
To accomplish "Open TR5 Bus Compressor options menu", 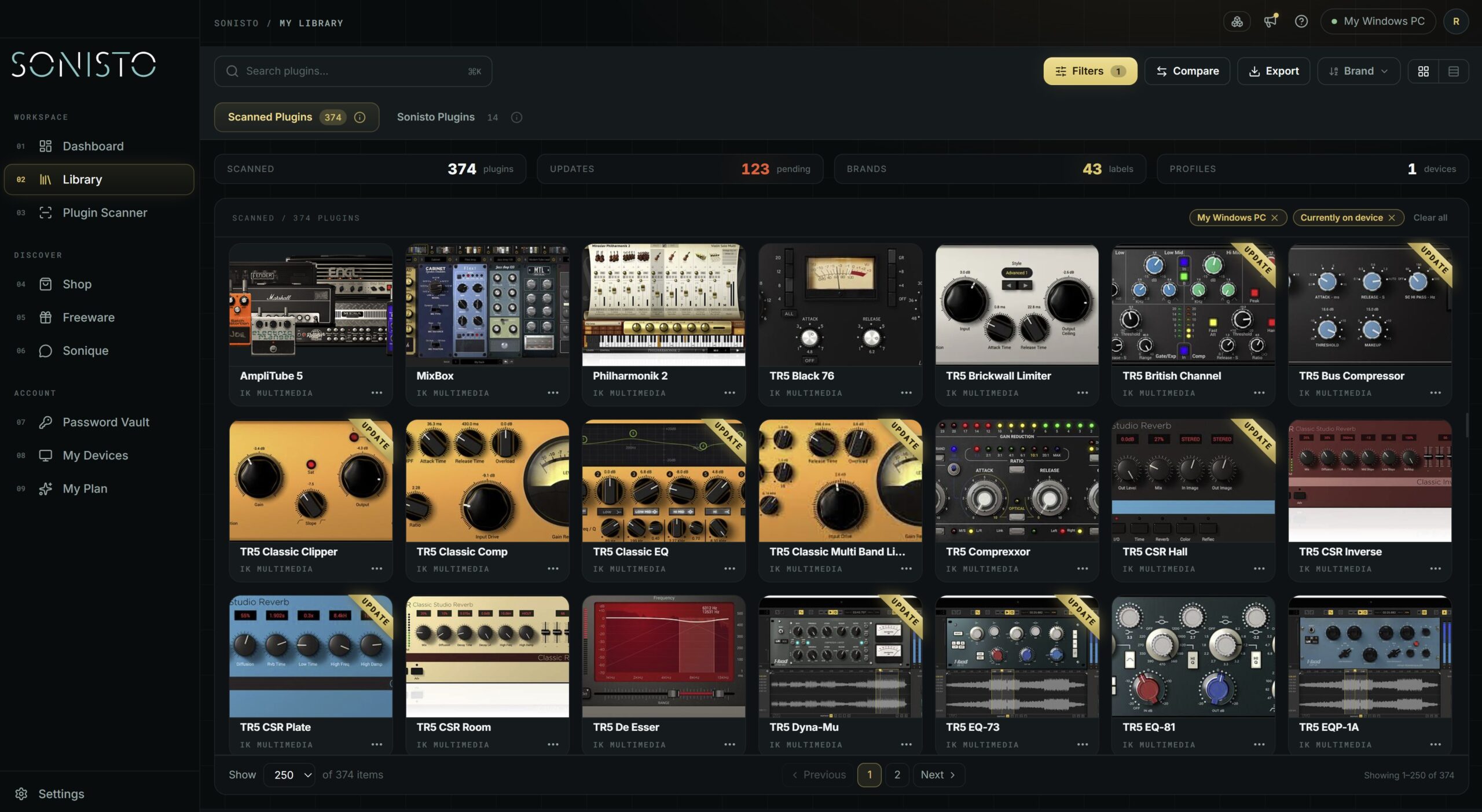I will click(x=1436, y=393).
